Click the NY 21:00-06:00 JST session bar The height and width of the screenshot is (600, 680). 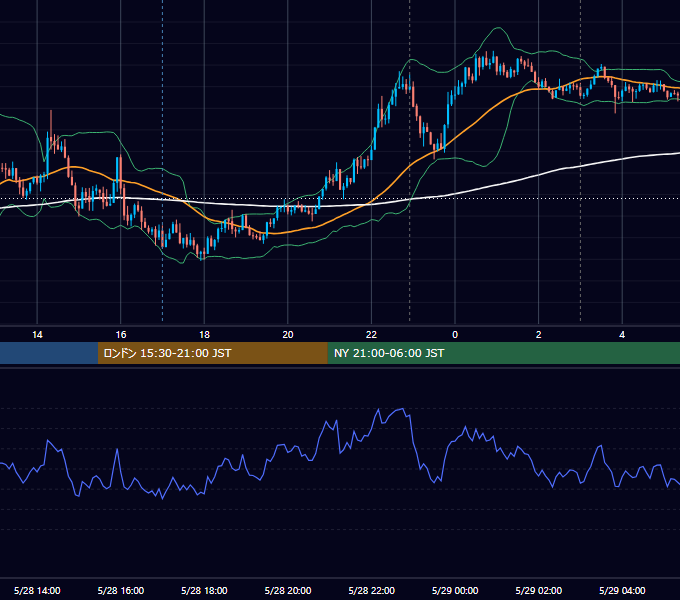pos(503,353)
